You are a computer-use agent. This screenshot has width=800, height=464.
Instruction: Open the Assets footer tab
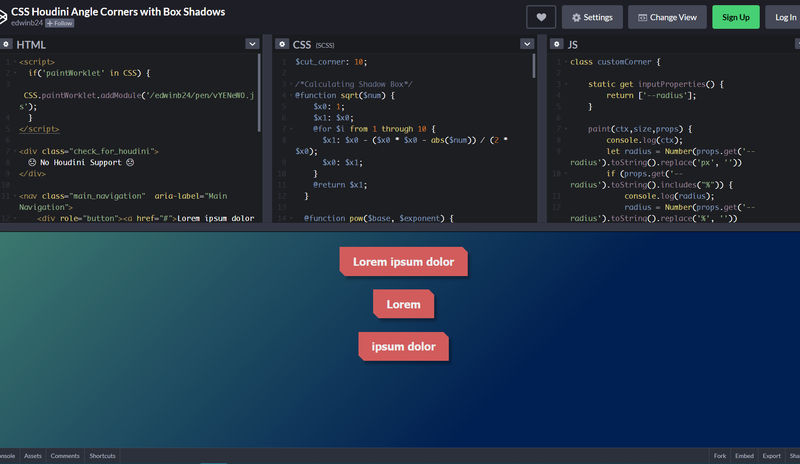click(x=33, y=456)
